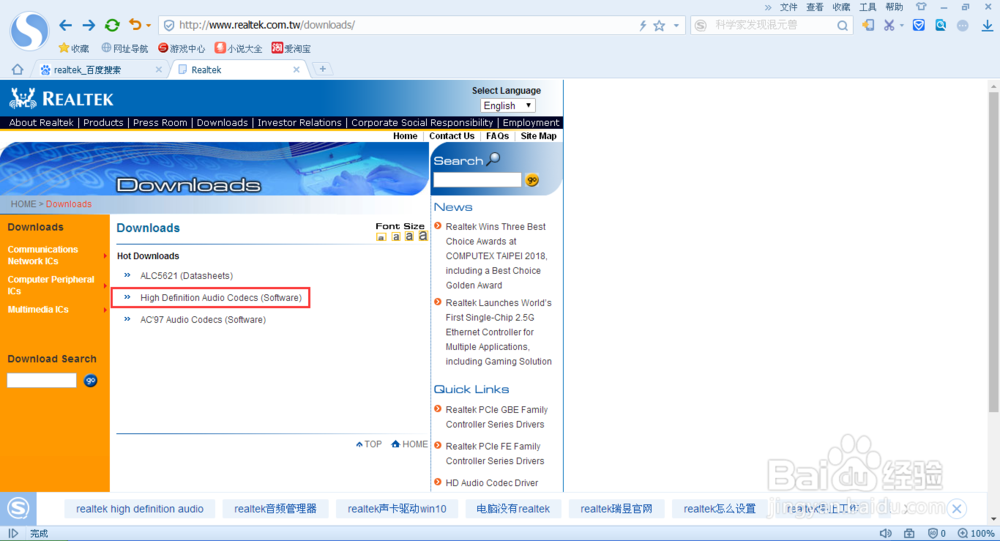
Task: Open dropdown arrow beside scissors icon
Action: 901,26
